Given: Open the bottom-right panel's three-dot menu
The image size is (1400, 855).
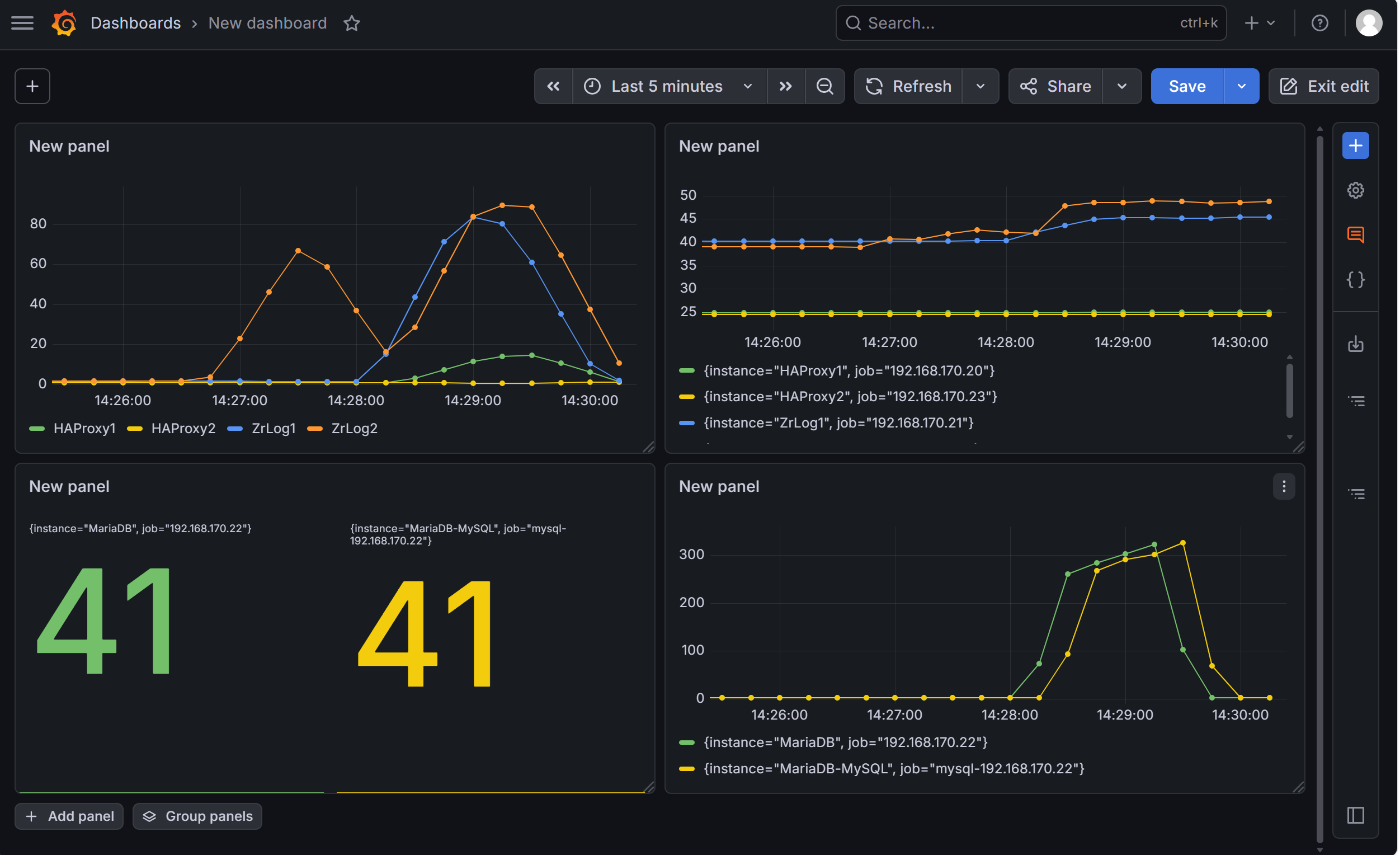Looking at the screenshot, I should [x=1284, y=487].
